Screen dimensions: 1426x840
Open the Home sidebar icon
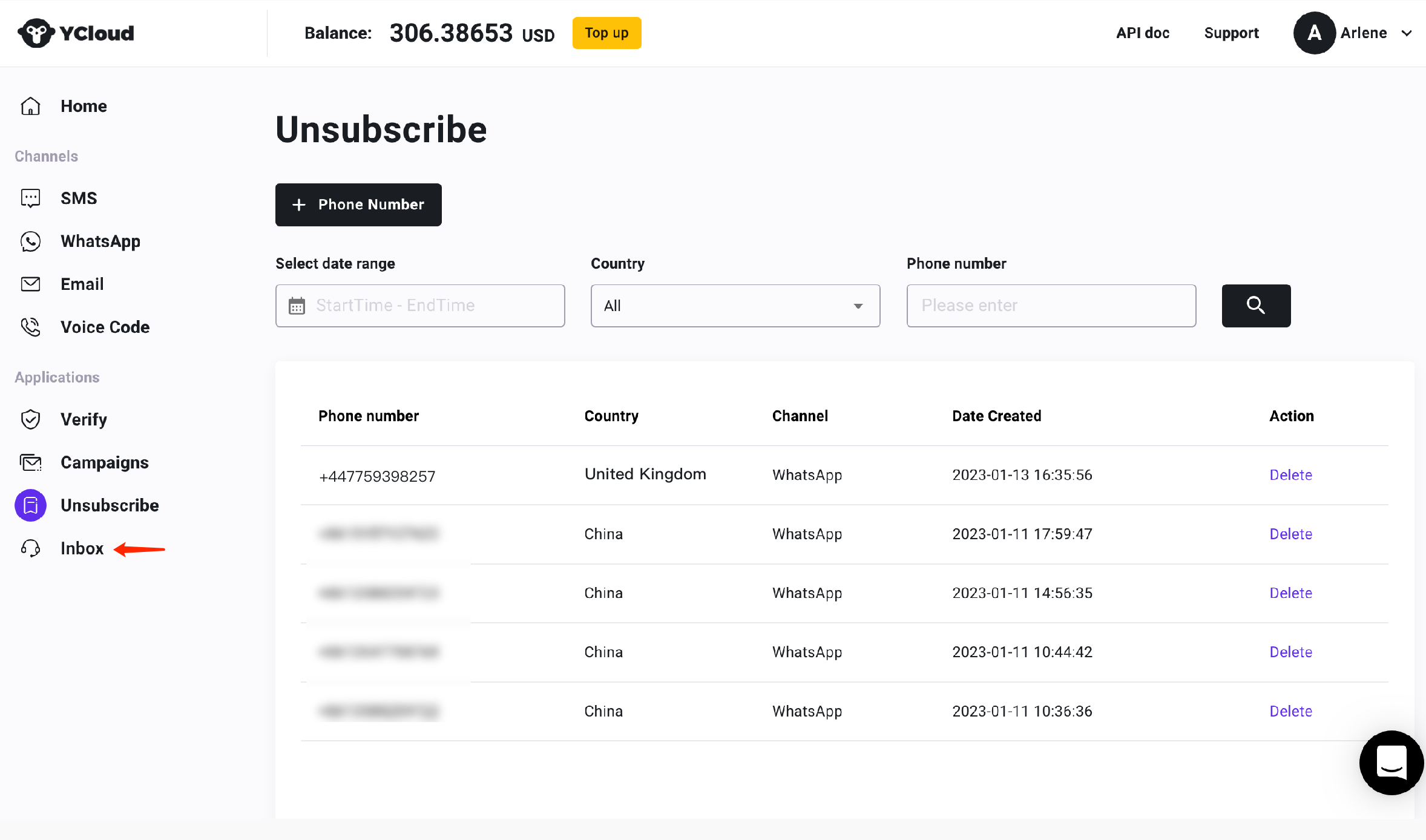click(x=30, y=107)
